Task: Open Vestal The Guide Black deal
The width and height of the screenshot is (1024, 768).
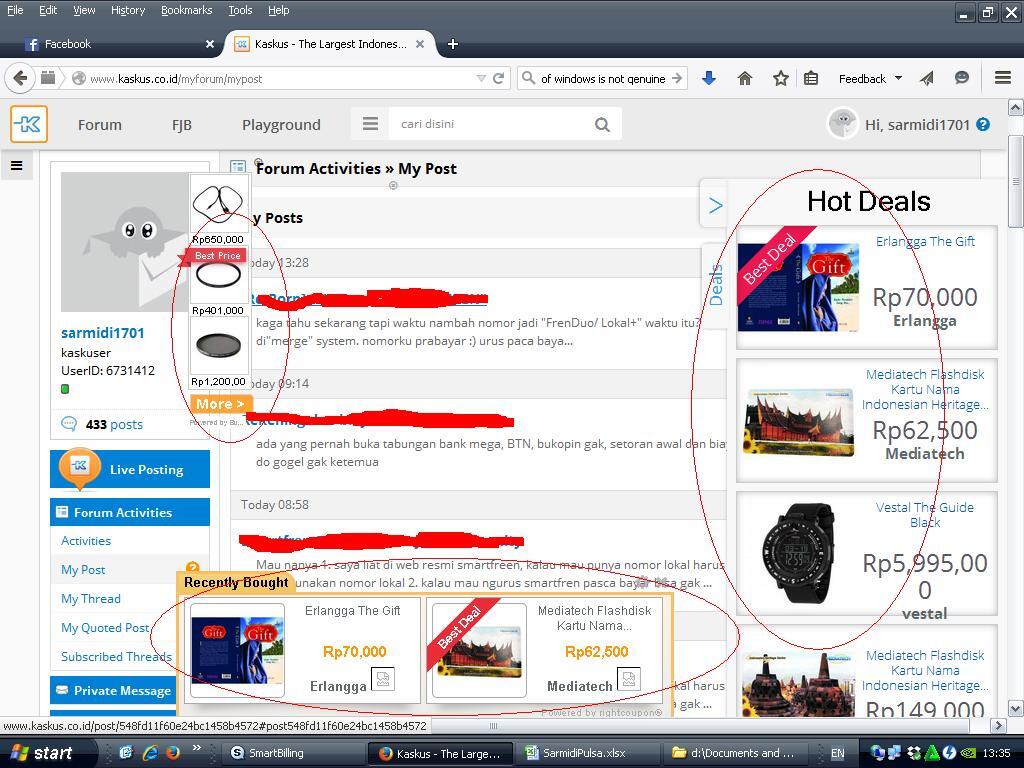Action: pos(867,554)
